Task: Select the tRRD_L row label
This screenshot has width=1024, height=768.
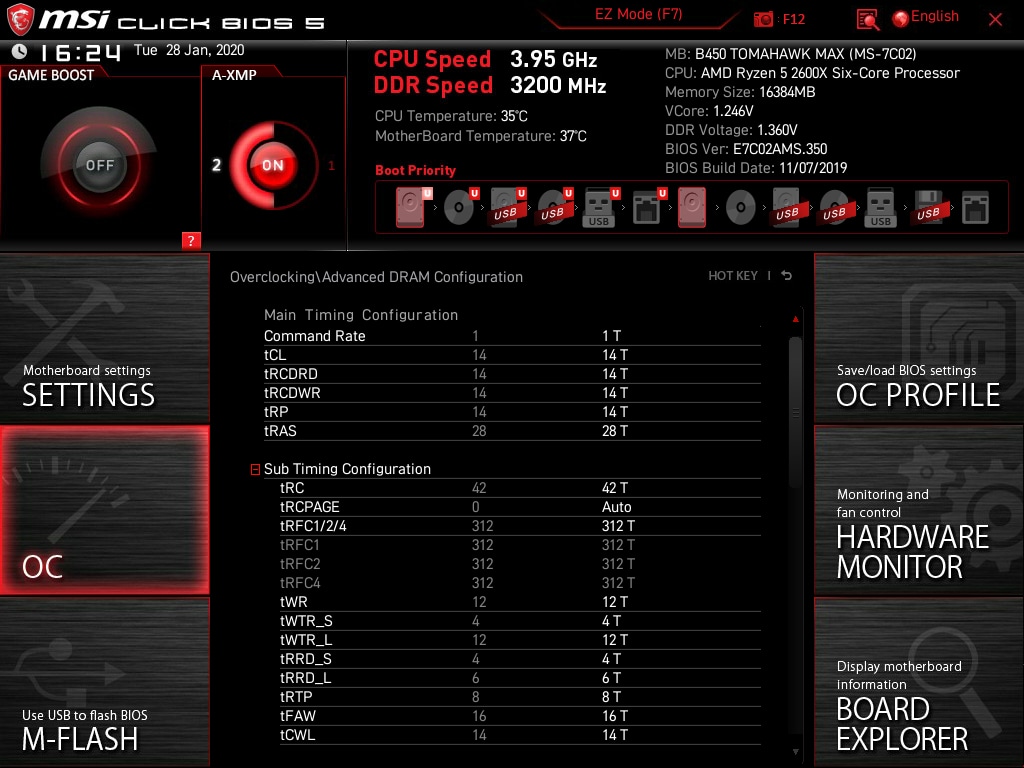Action: [x=306, y=678]
